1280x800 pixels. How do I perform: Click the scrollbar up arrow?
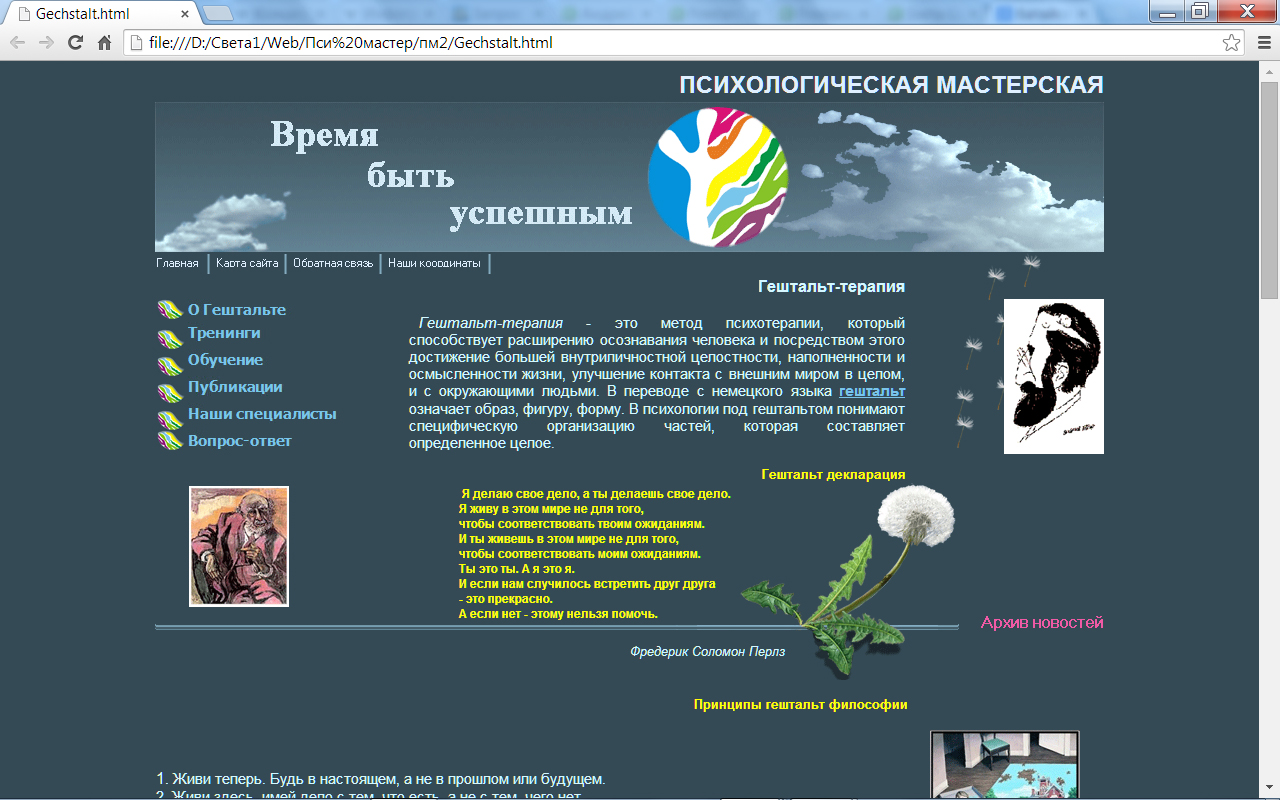tap(1269, 71)
